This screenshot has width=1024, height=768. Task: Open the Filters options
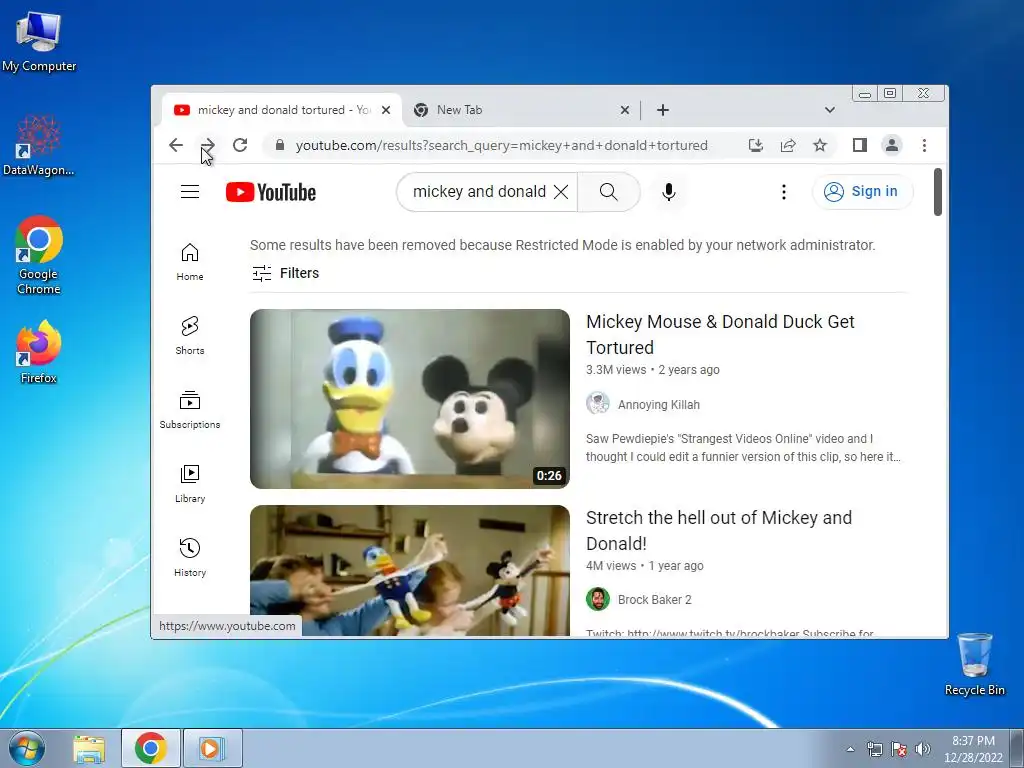(285, 273)
